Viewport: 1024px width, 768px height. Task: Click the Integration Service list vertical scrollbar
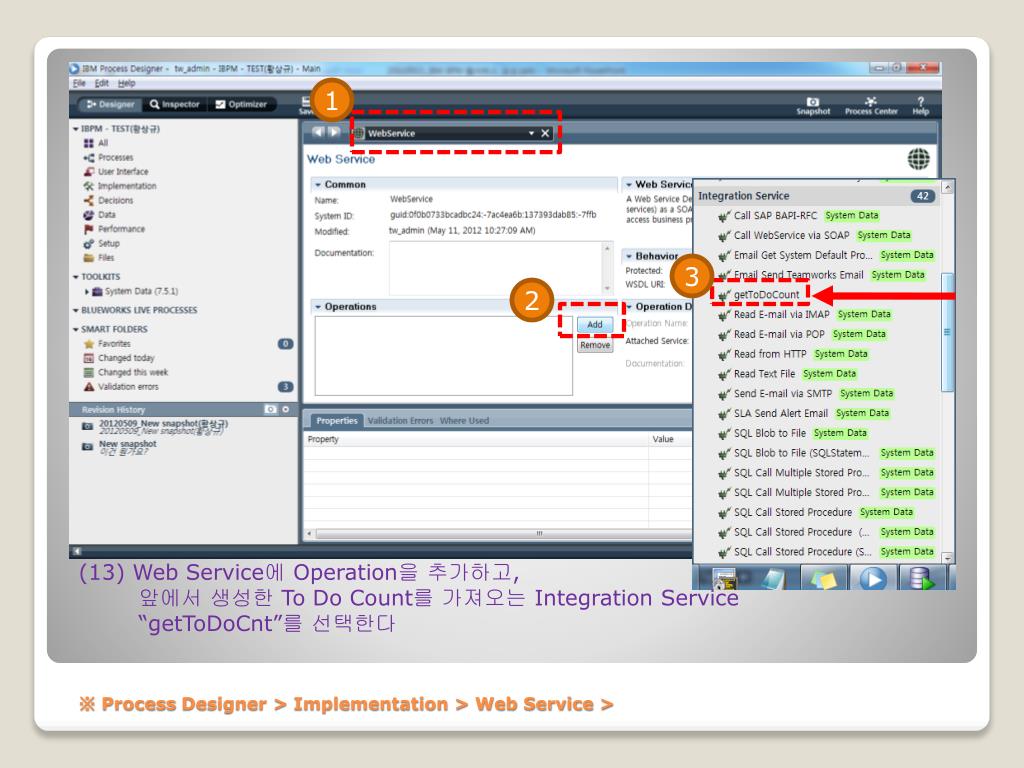pos(948,332)
